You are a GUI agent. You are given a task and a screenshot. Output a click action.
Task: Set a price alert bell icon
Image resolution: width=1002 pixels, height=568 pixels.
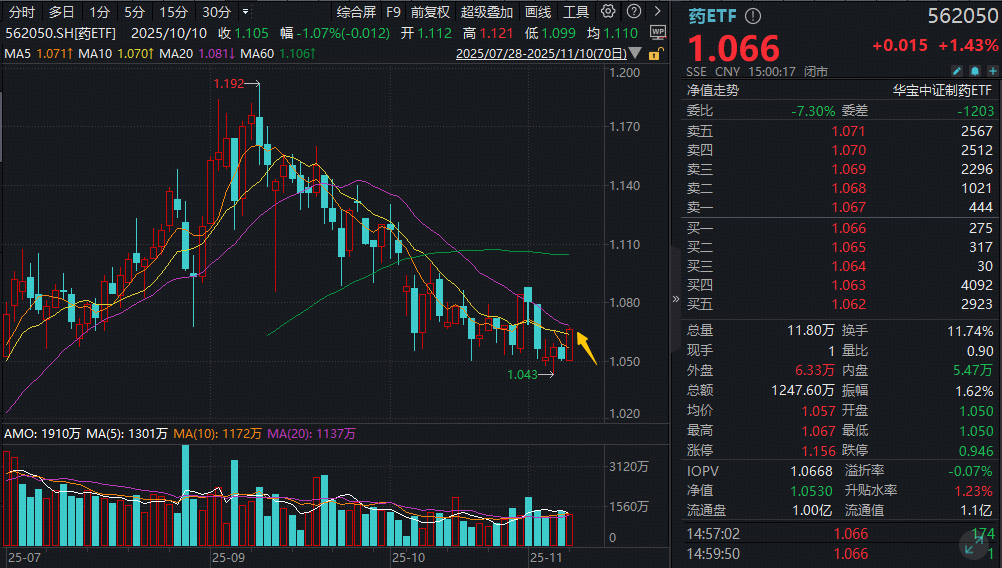[972, 71]
